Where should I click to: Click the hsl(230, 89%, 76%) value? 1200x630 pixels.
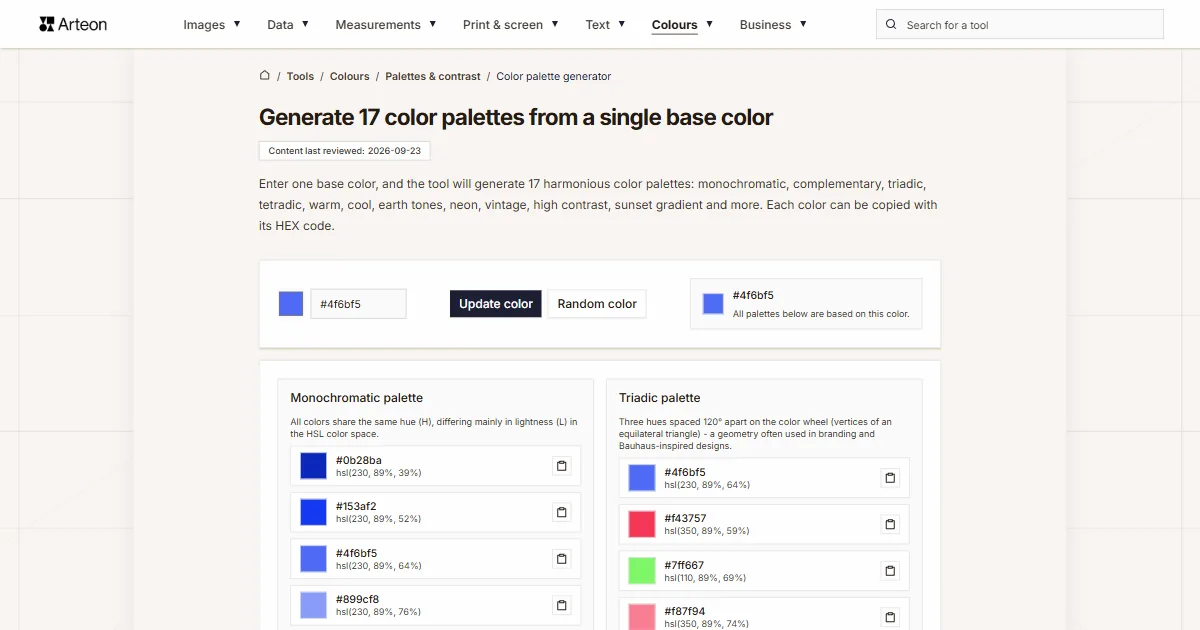point(378,612)
